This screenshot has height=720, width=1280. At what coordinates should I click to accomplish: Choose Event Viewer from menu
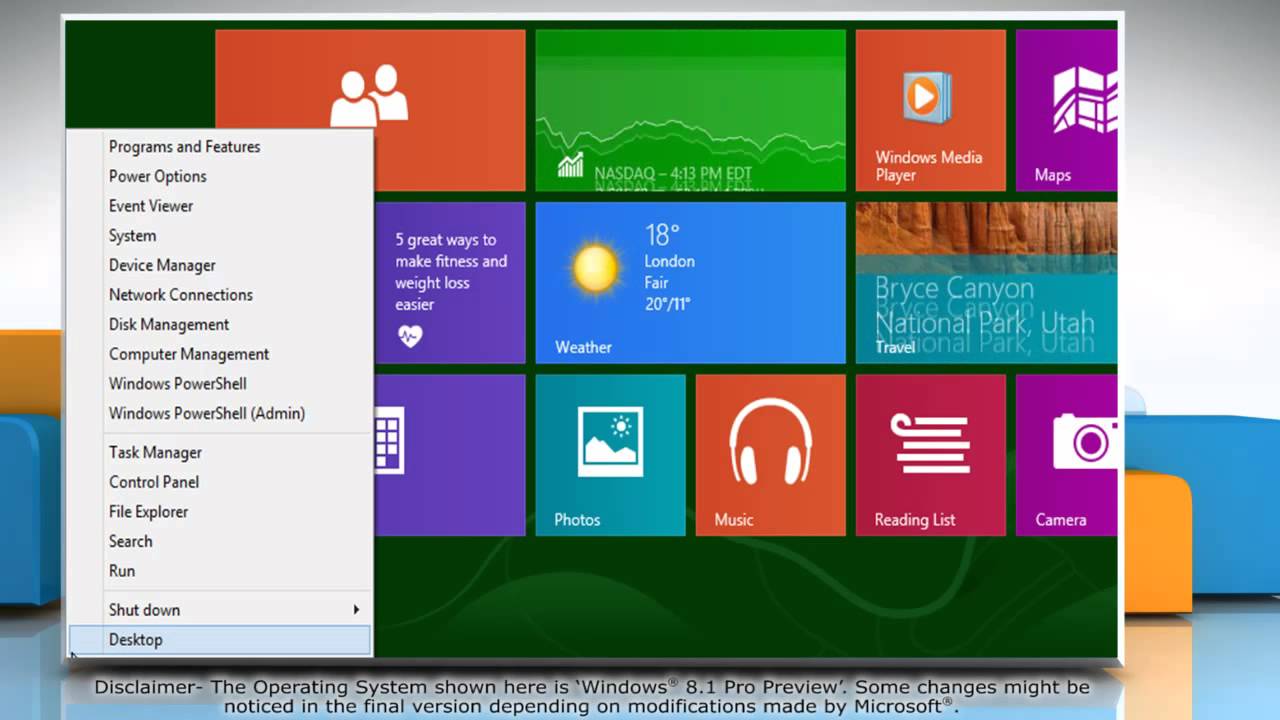[x=150, y=206]
